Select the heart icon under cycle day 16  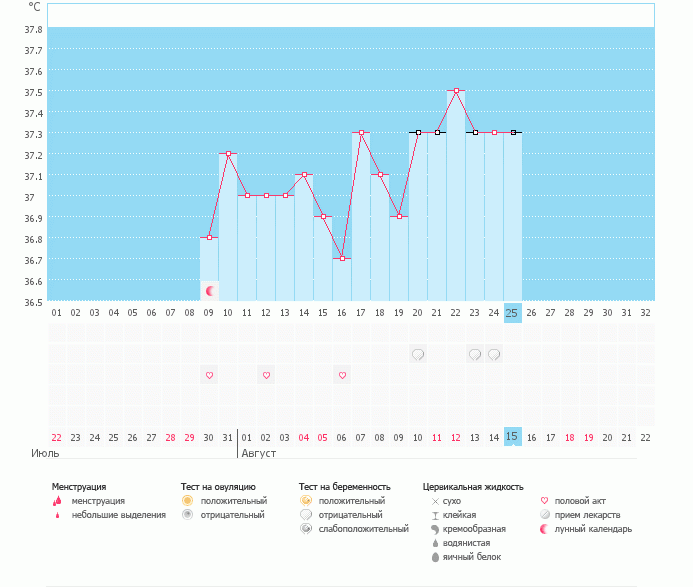[342, 375]
